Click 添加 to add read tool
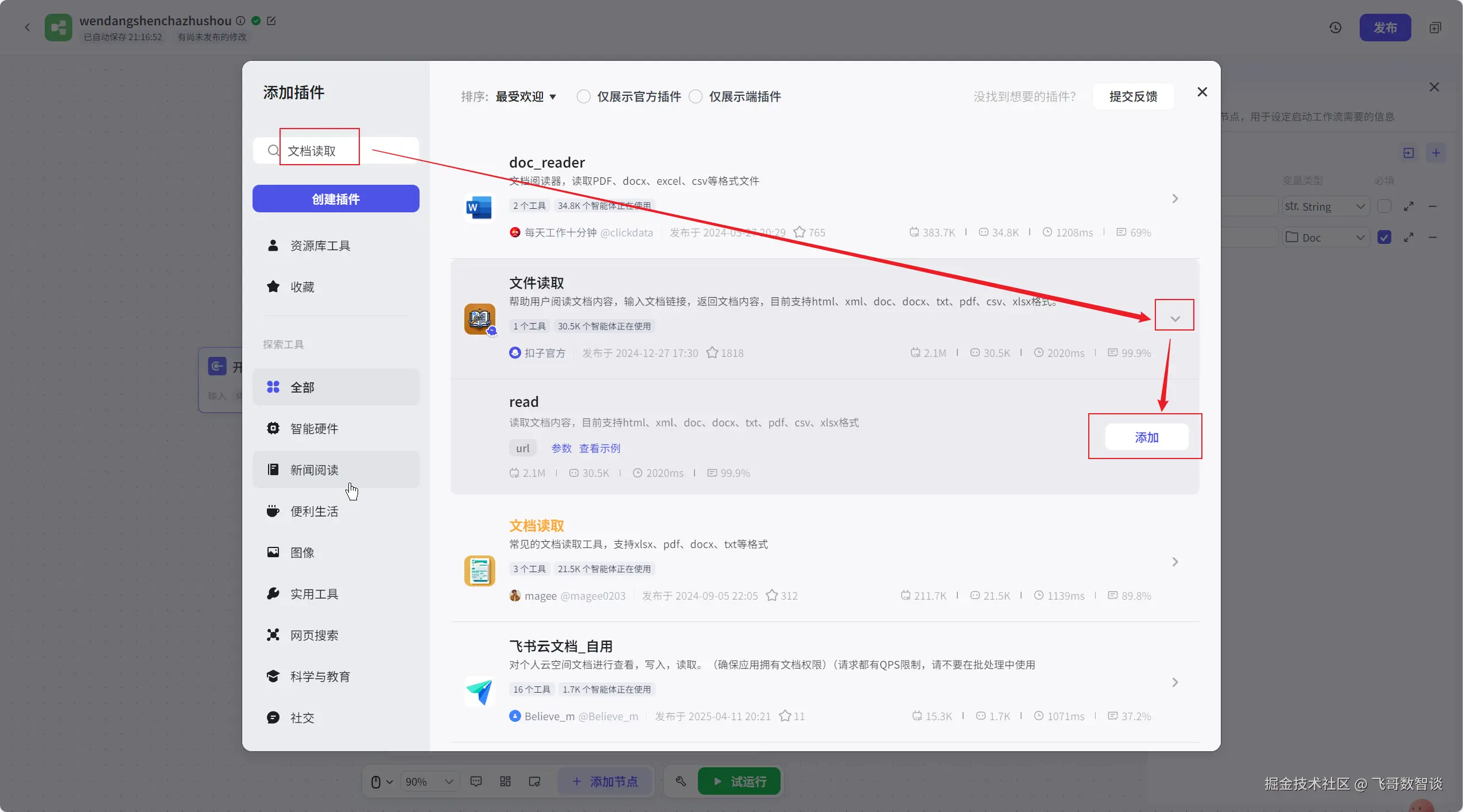The image size is (1463, 812). [x=1146, y=437]
